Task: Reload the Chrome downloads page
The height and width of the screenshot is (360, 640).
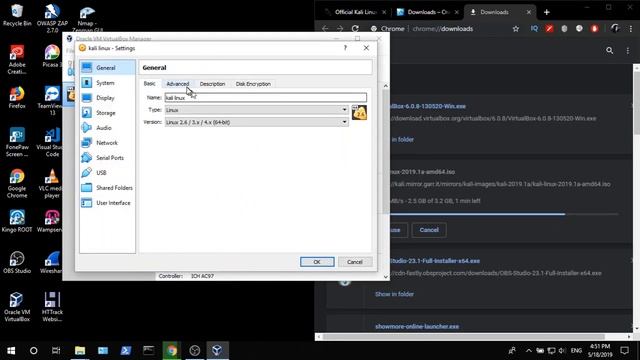Action: click(355, 29)
